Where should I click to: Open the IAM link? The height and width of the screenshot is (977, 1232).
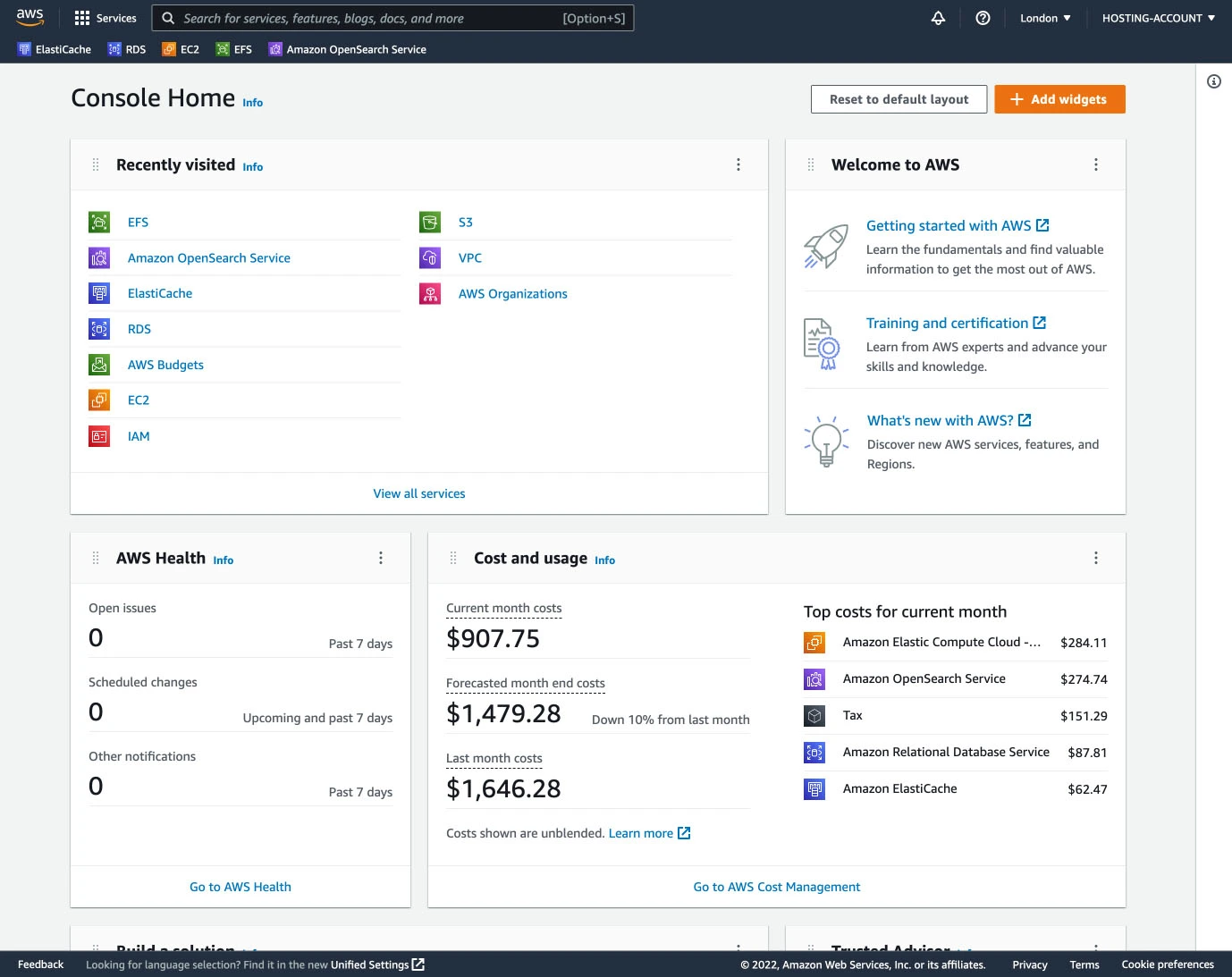point(139,436)
